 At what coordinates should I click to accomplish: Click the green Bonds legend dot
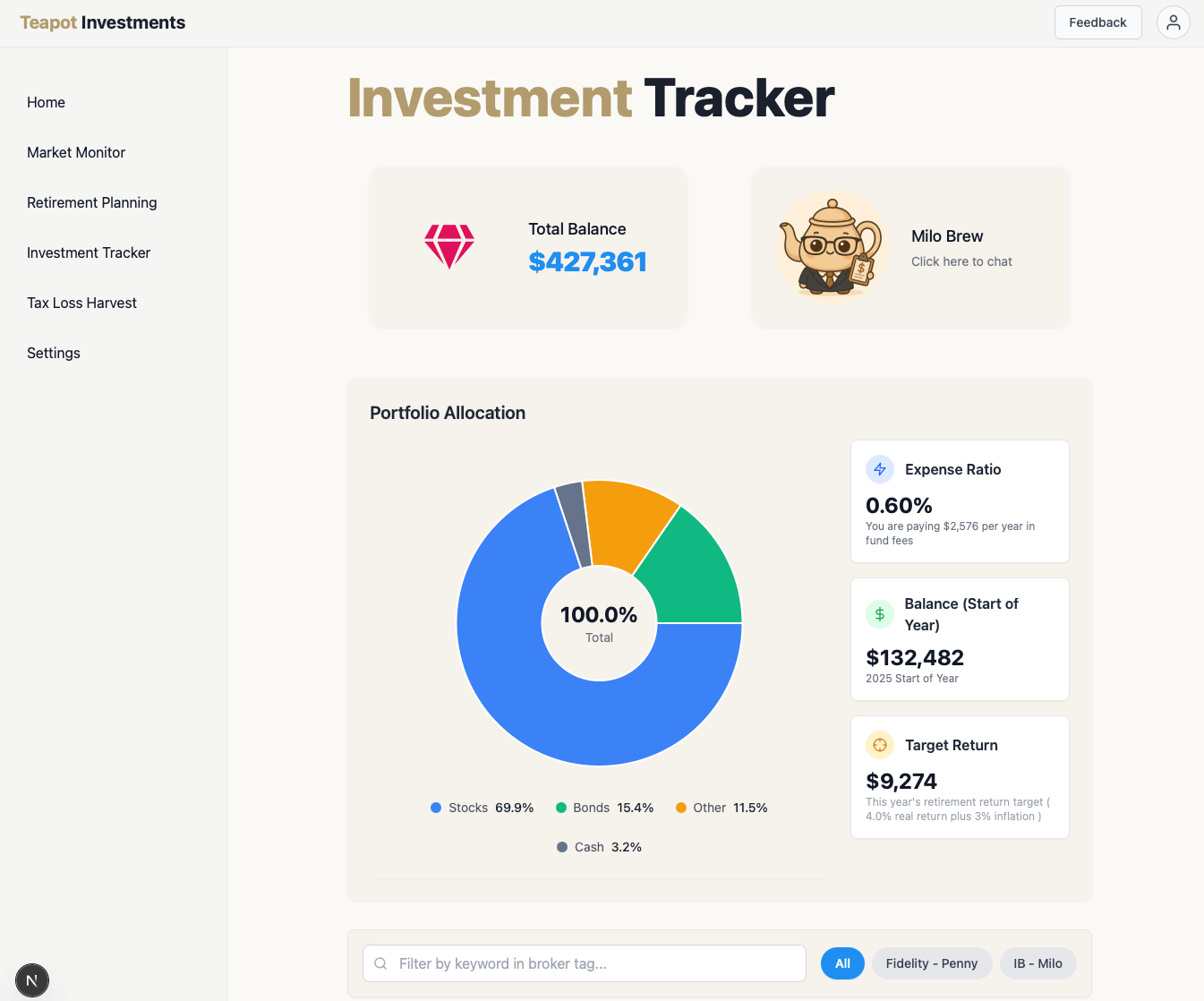pyautogui.click(x=561, y=808)
